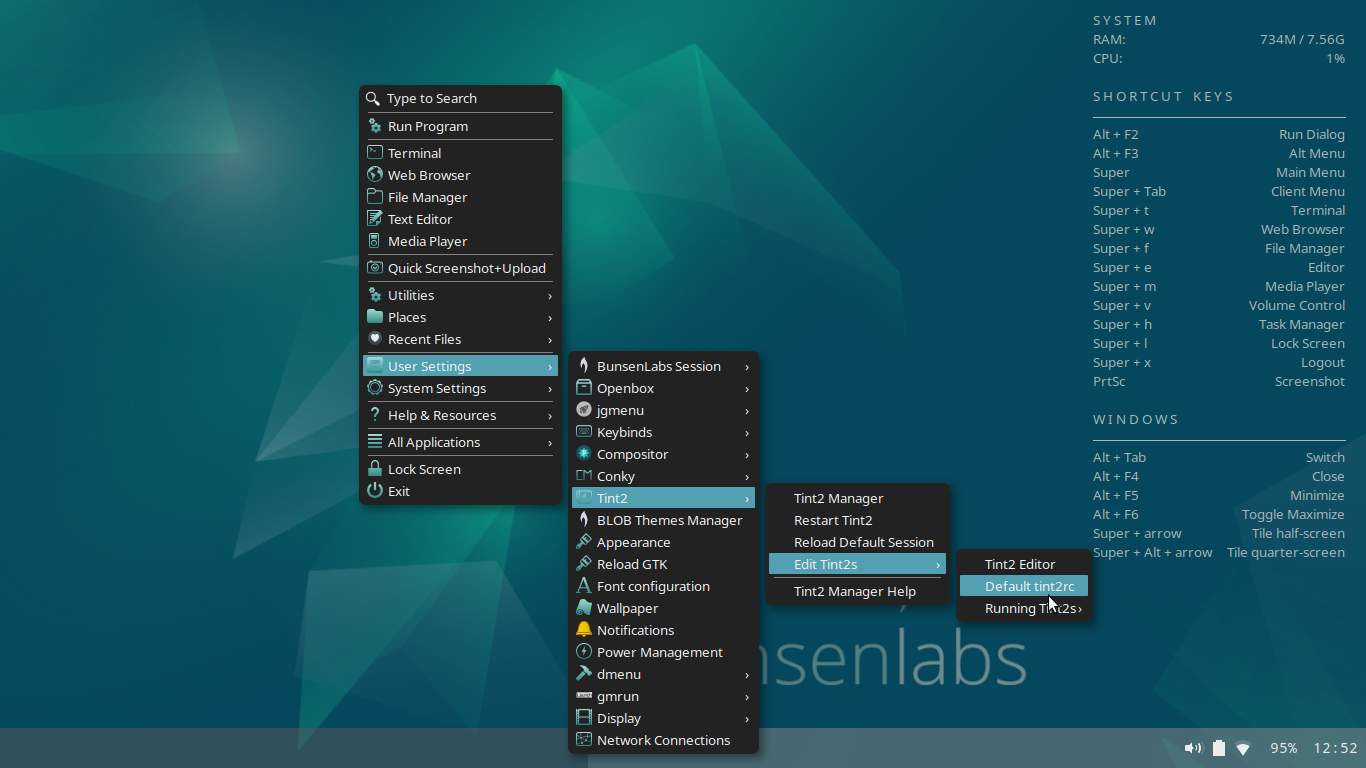This screenshot has width=1366, height=768.
Task: Click the All Applications list icon
Action: point(375,442)
